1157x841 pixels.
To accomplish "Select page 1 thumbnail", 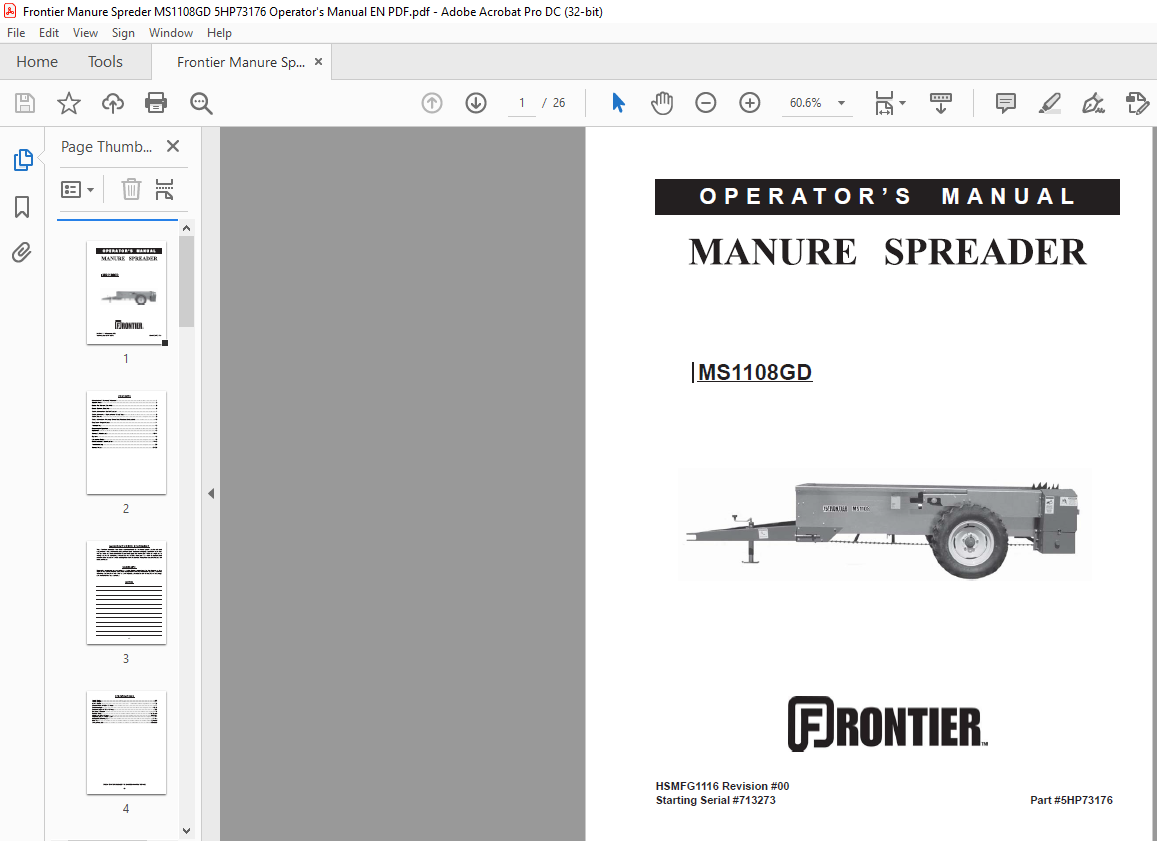I will [126, 293].
